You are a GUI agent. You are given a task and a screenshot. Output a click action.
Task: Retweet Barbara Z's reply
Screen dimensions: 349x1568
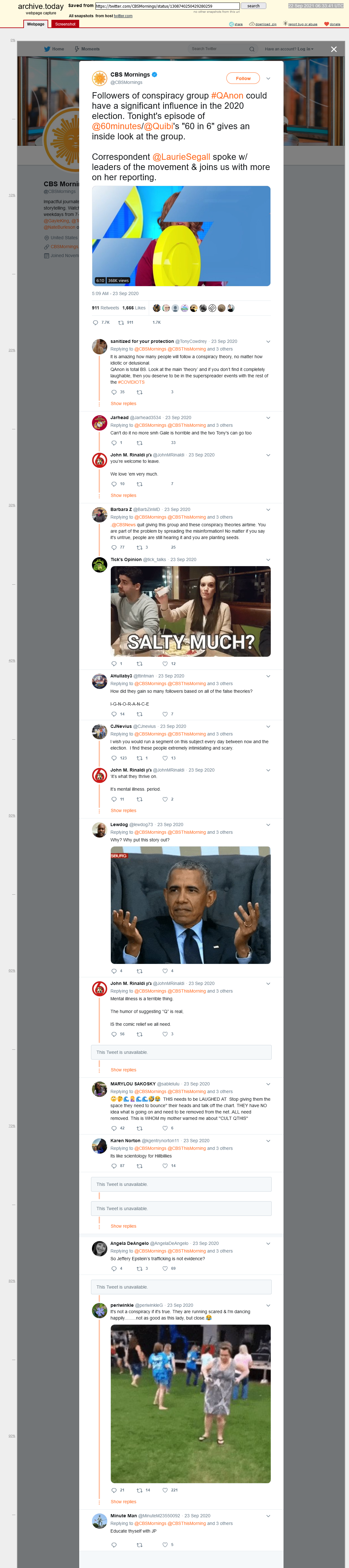(x=140, y=547)
